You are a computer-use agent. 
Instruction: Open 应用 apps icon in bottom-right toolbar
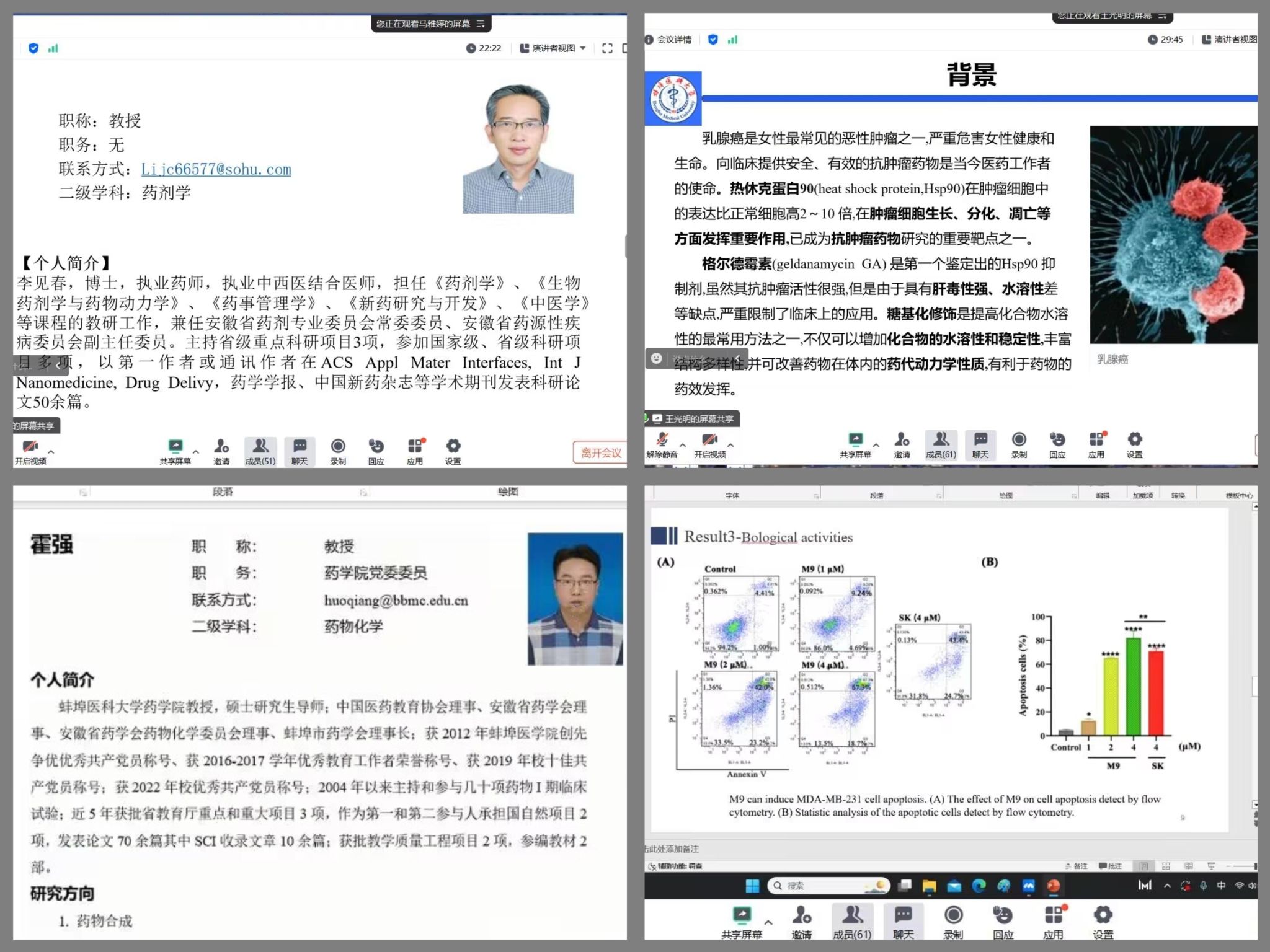tap(1054, 915)
